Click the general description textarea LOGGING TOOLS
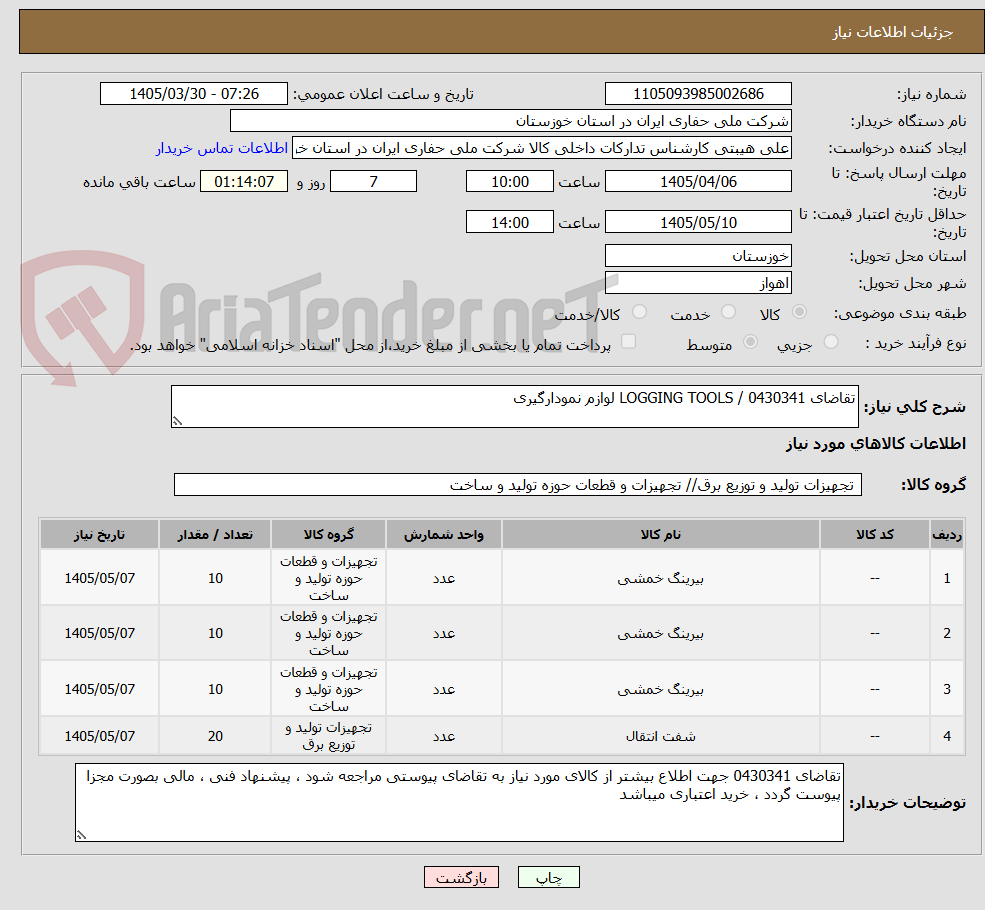The width and height of the screenshot is (985, 910). (514, 406)
